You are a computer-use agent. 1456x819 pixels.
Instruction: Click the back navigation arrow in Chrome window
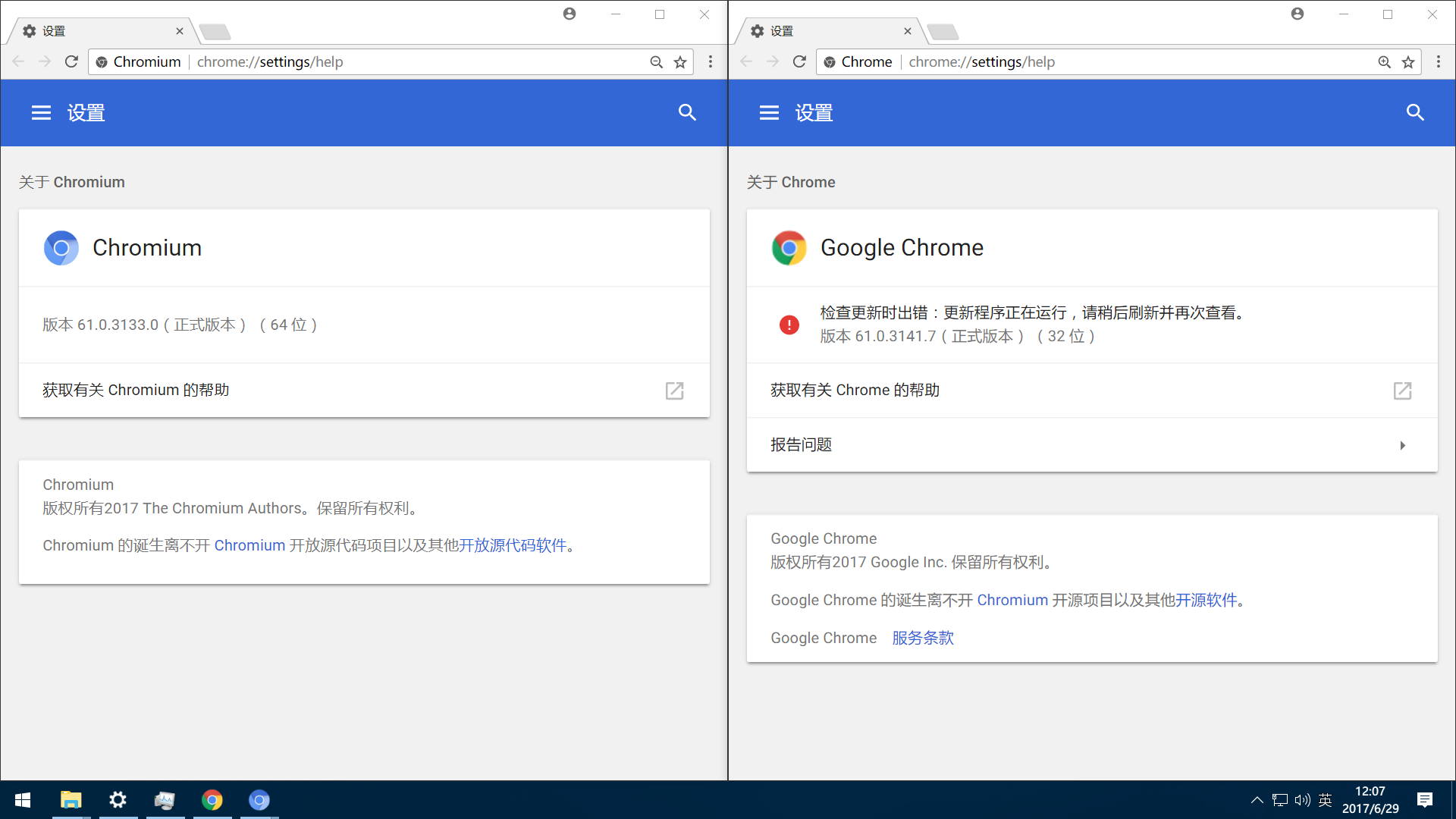746,61
